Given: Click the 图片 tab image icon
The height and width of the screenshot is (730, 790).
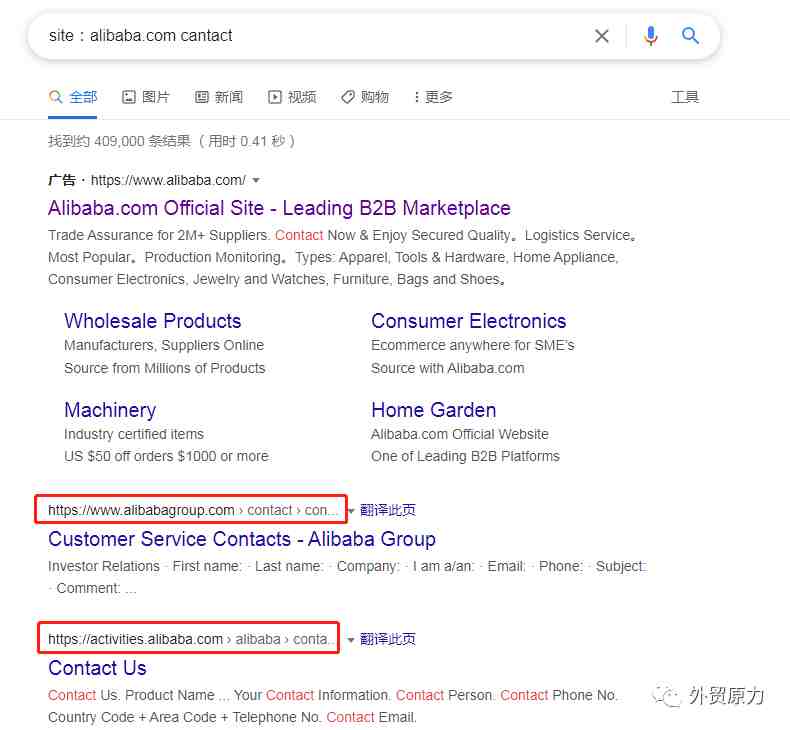Looking at the screenshot, I should 129,97.
